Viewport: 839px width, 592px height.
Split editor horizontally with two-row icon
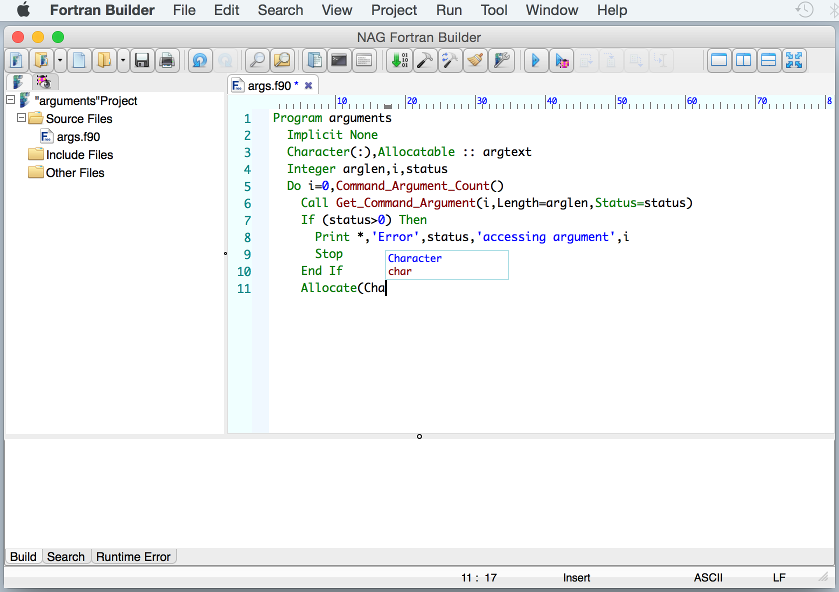[769, 60]
